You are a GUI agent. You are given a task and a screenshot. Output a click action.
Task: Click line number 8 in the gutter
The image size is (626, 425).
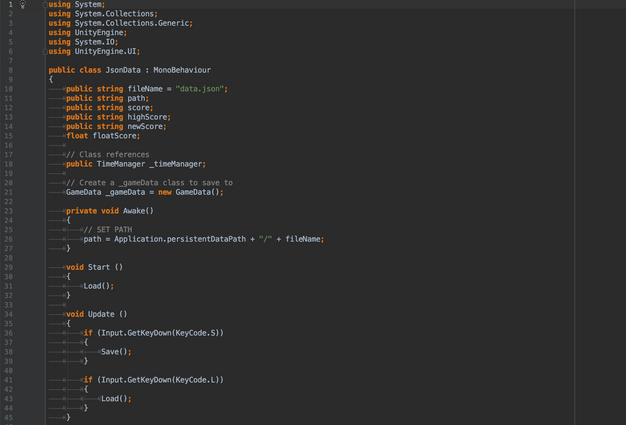point(10,70)
